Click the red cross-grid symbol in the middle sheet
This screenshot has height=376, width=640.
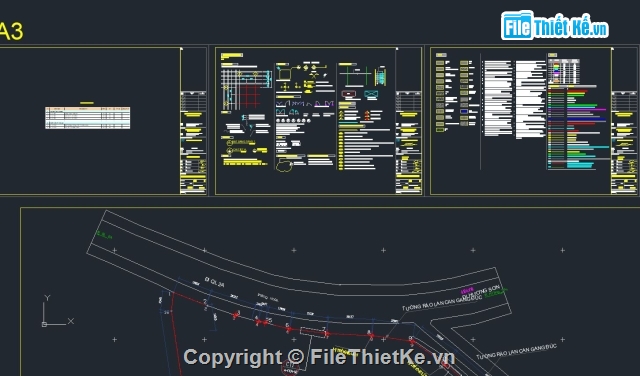(249, 96)
